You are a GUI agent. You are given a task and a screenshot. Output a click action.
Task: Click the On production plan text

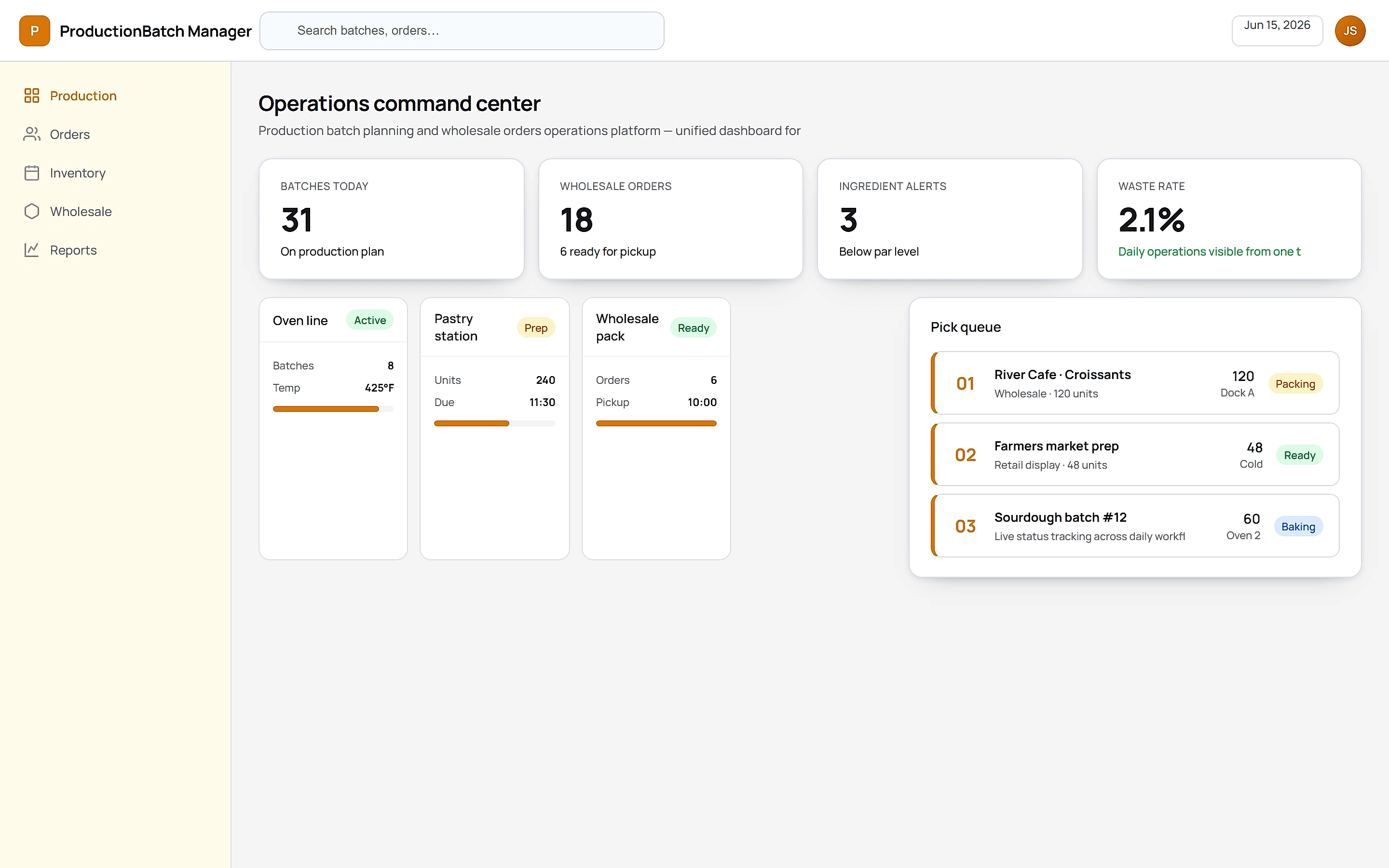click(x=332, y=251)
